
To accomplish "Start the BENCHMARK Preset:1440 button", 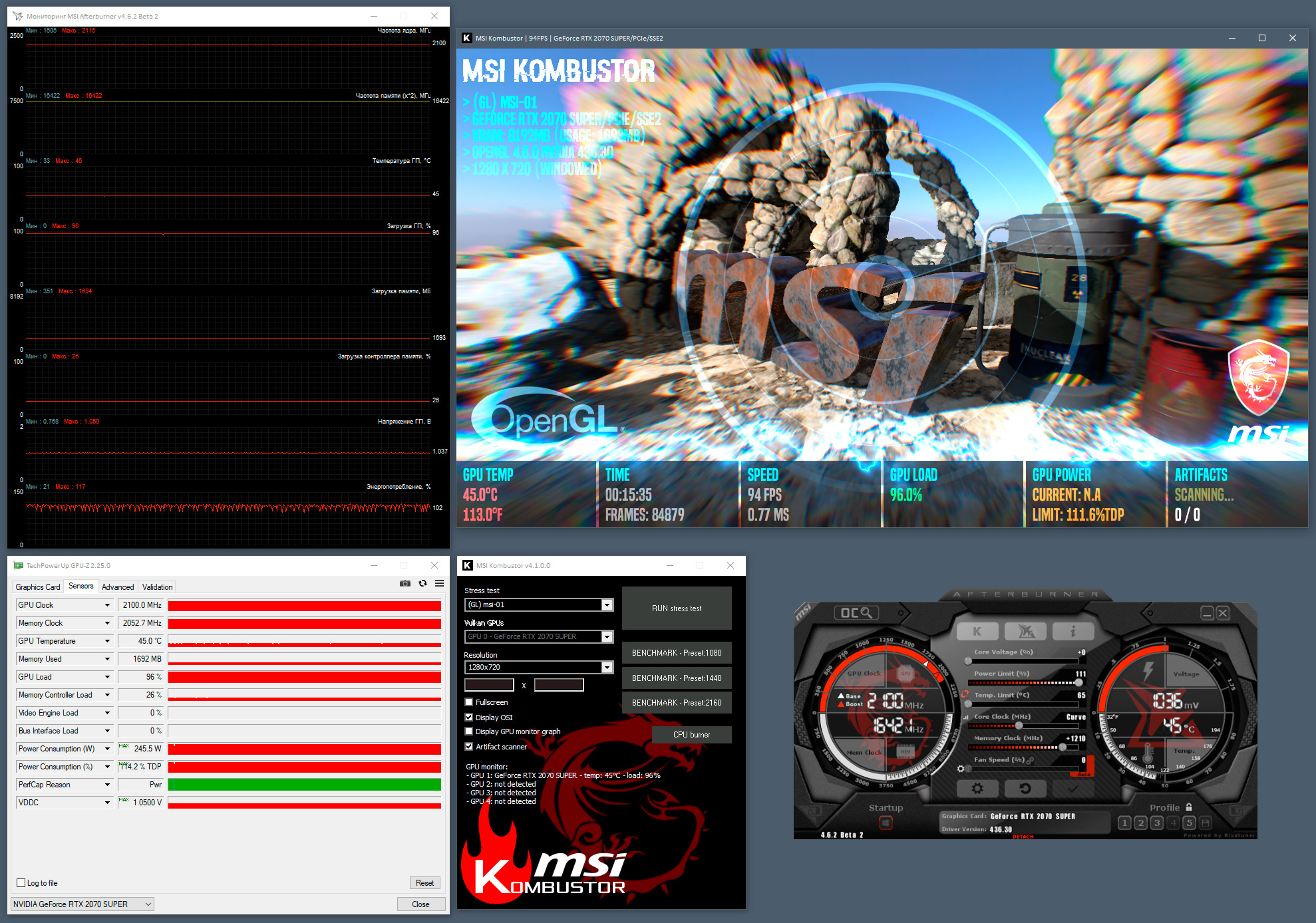I will click(x=677, y=678).
